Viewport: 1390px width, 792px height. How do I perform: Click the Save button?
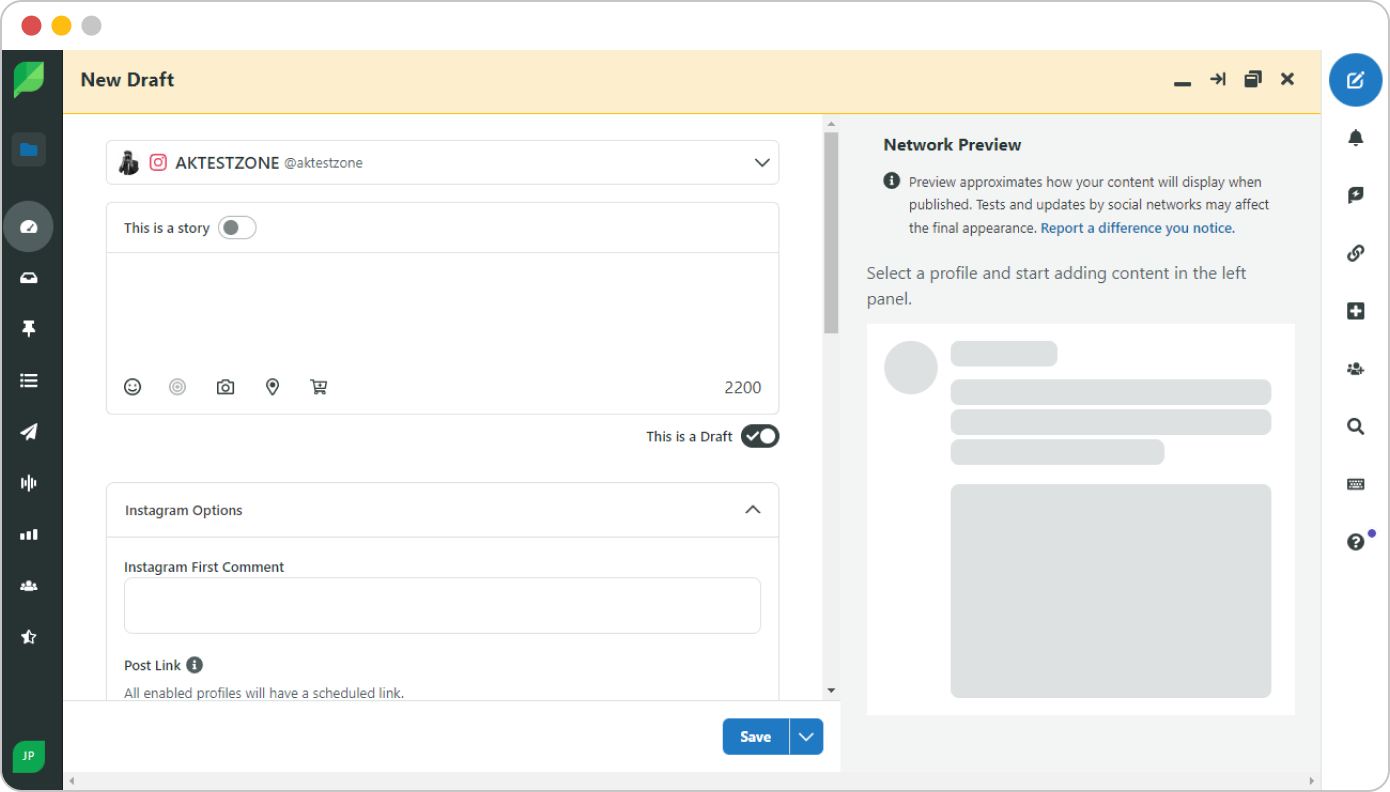tap(755, 737)
